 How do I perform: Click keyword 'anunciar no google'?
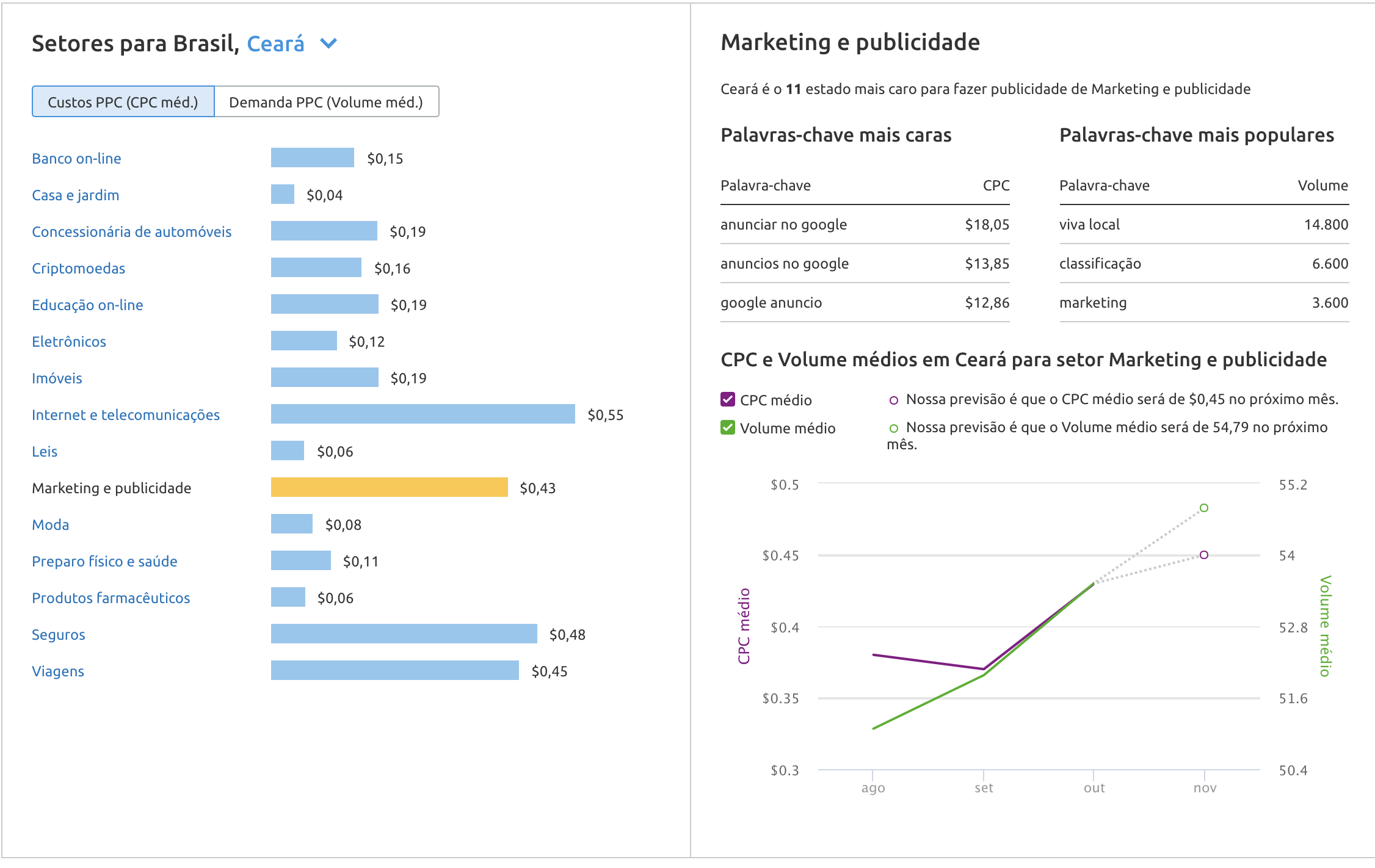[783, 225]
